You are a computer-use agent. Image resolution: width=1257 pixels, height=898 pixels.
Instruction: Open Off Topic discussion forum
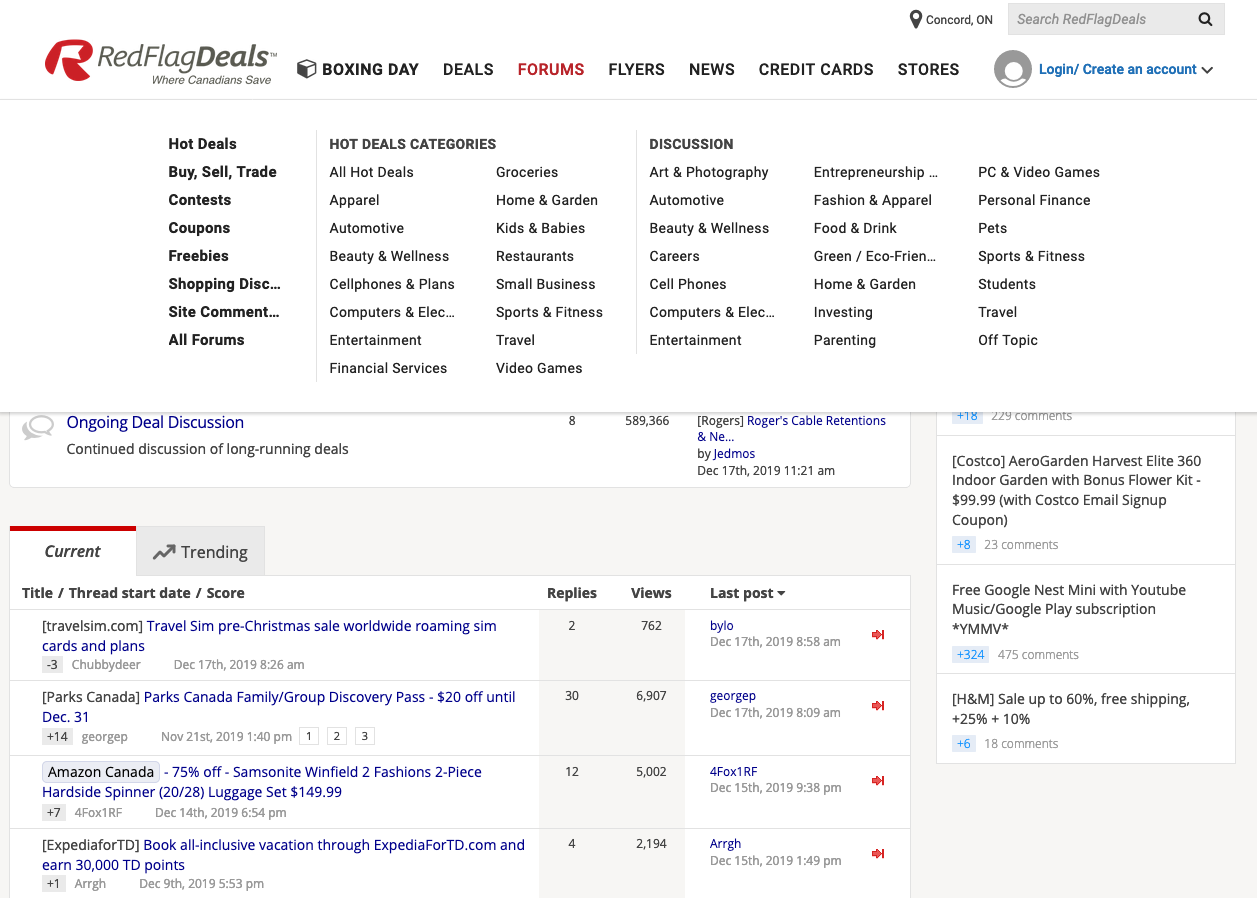1008,340
